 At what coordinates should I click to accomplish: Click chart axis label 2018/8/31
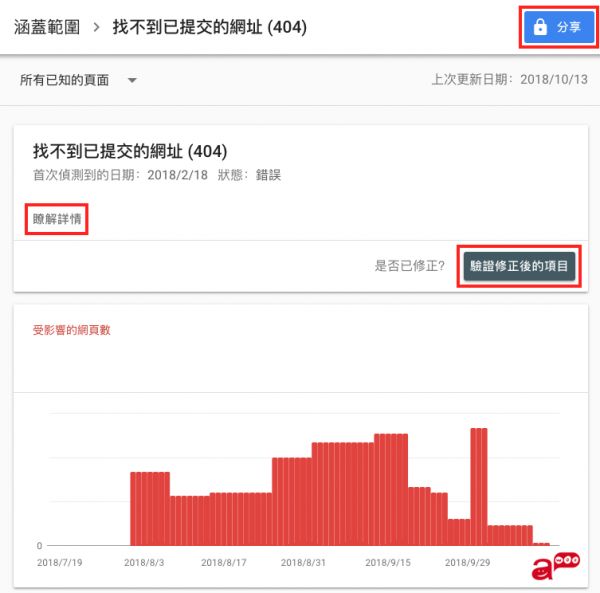303,562
